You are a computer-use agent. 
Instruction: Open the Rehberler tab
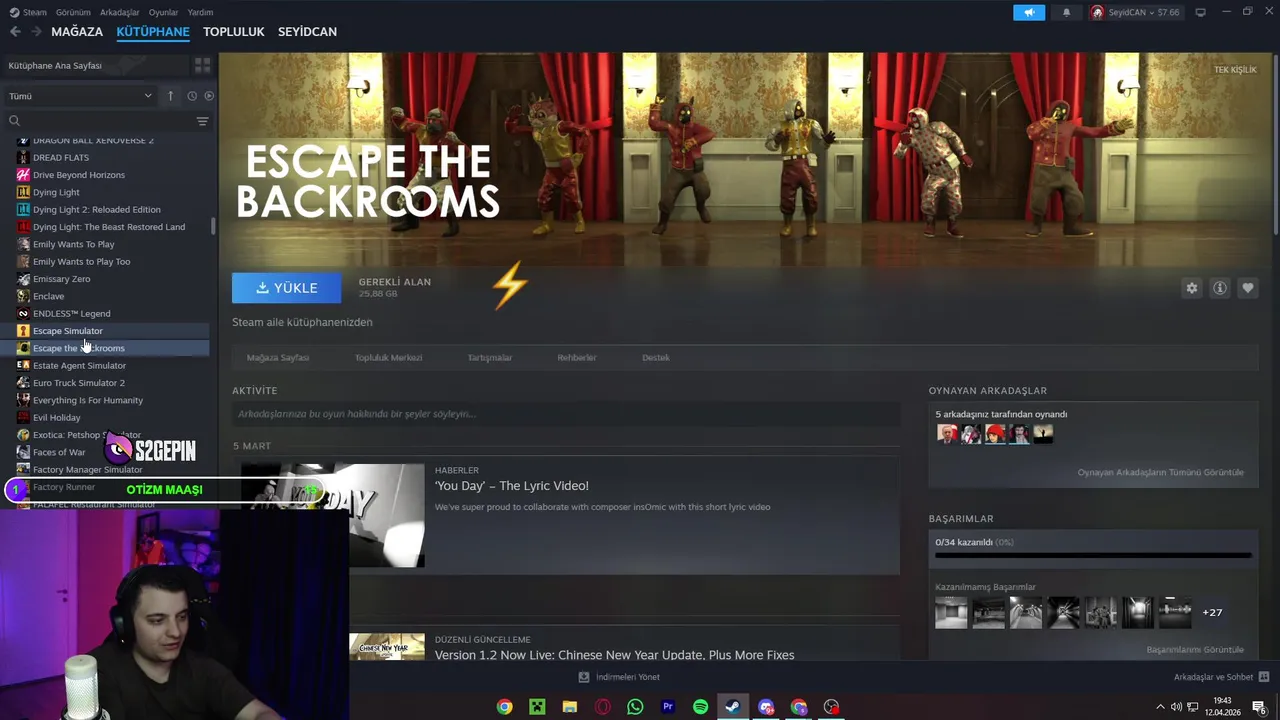[577, 358]
